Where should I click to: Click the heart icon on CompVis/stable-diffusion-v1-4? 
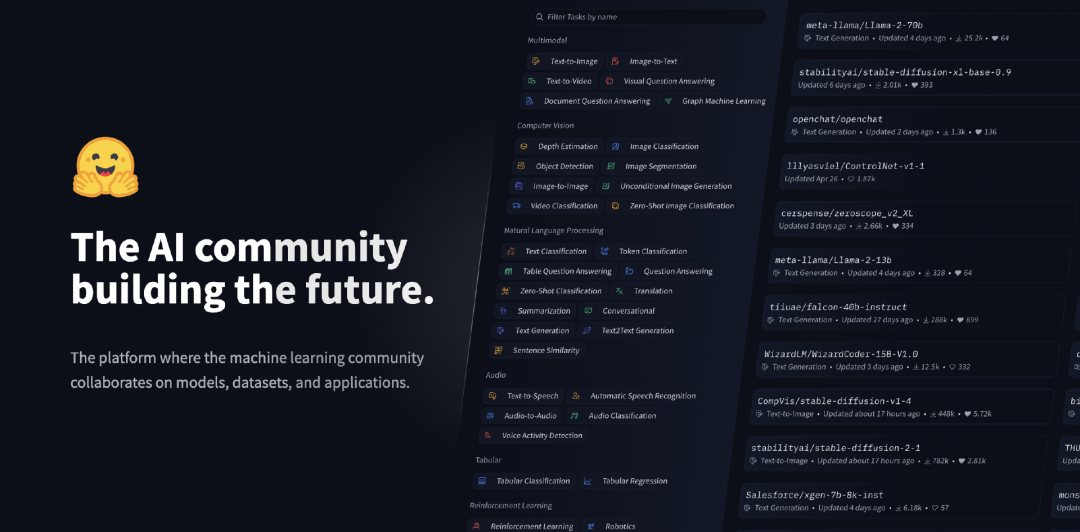pos(967,414)
